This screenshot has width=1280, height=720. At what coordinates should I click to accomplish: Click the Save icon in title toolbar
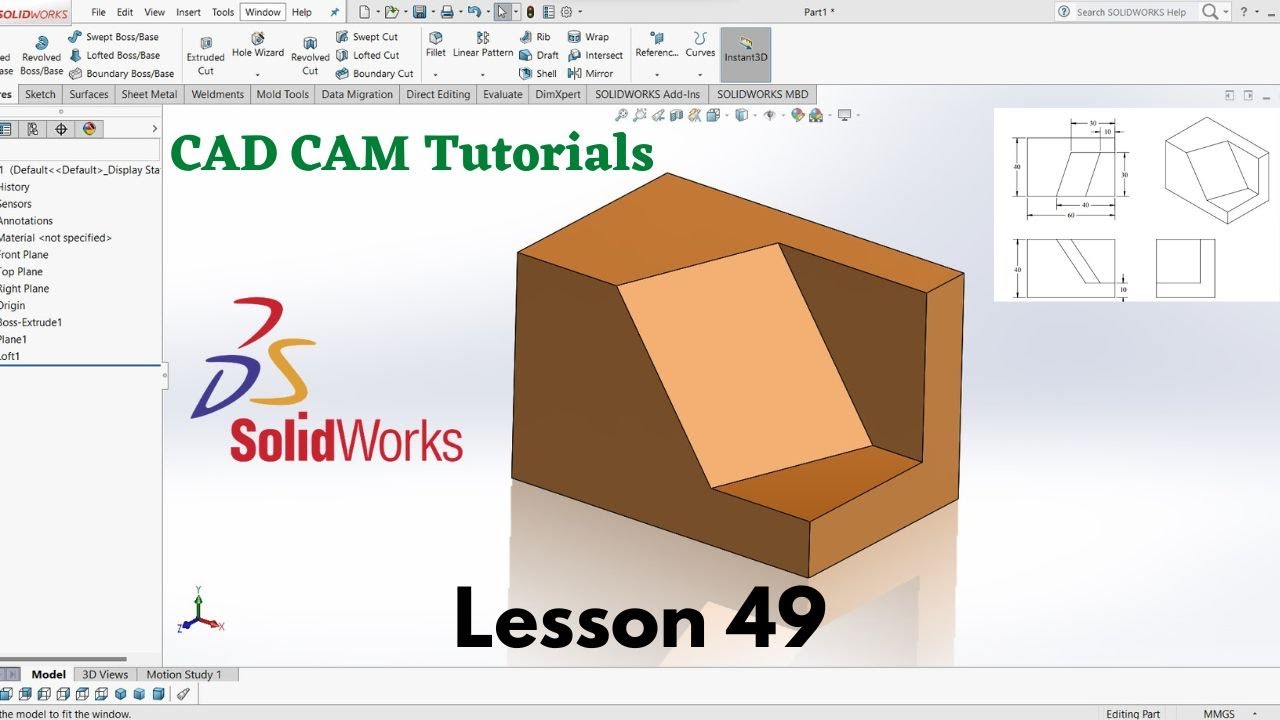coord(420,12)
